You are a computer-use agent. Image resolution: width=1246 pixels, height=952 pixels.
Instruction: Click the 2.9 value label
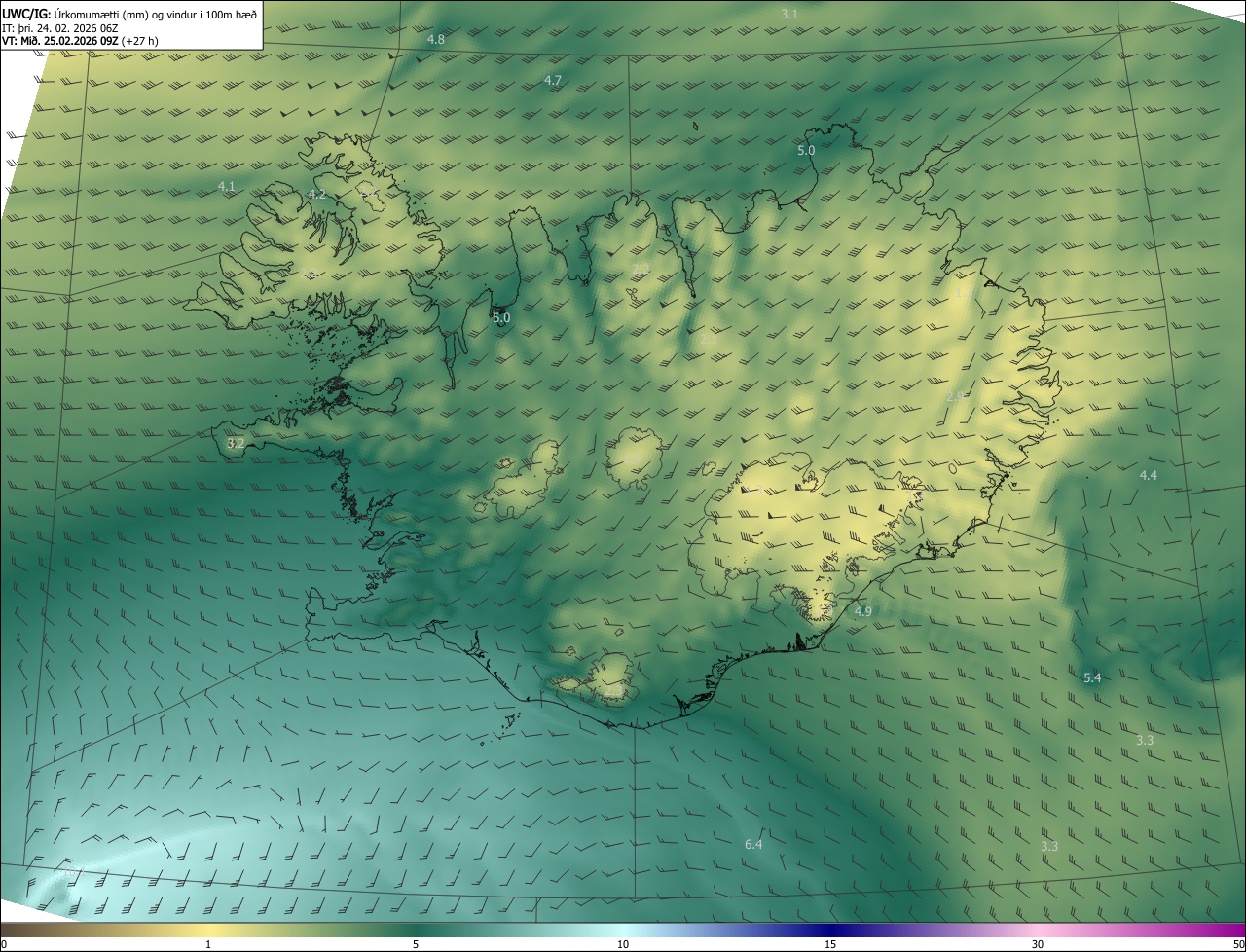click(955, 397)
